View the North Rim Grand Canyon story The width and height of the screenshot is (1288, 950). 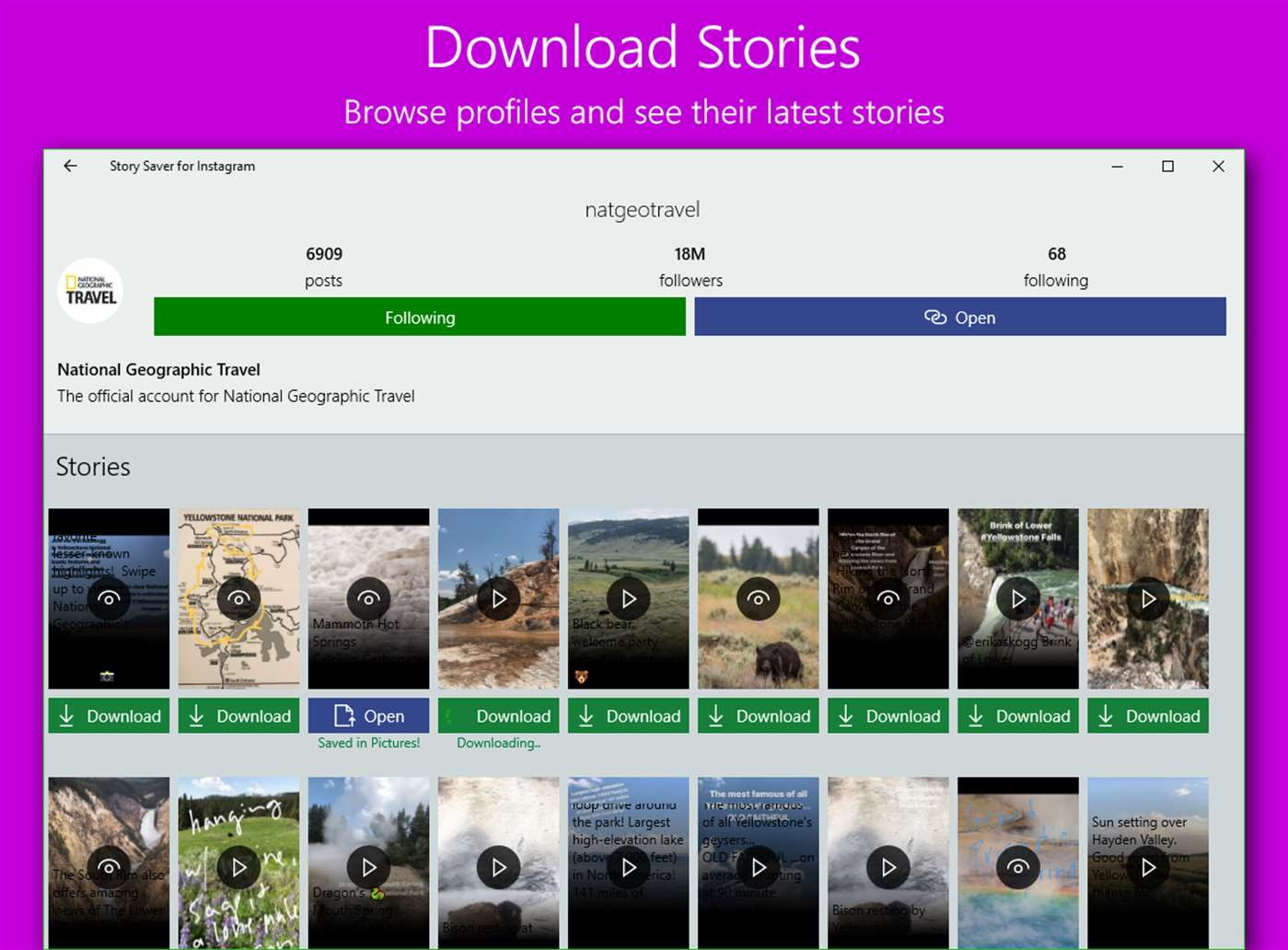[888, 598]
